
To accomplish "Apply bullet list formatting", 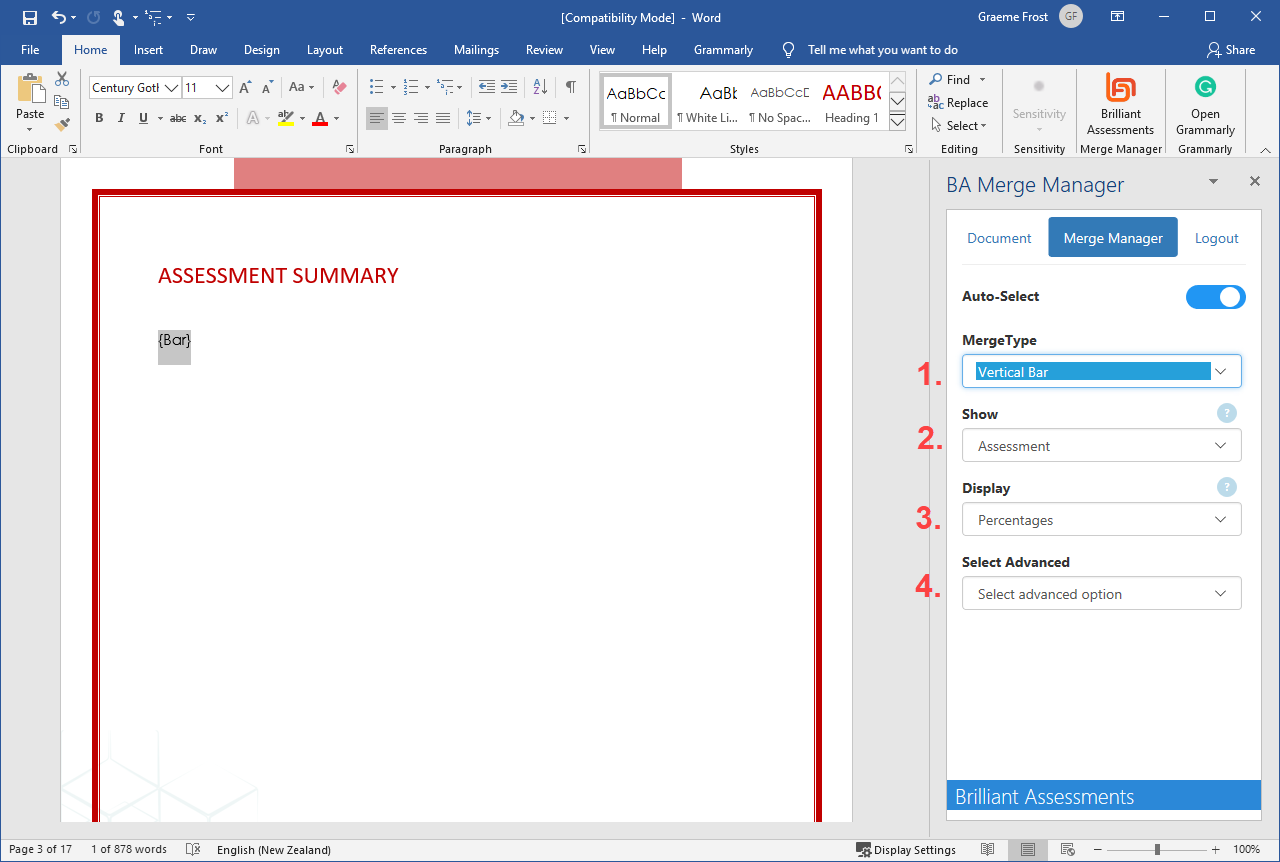I will click(x=376, y=87).
